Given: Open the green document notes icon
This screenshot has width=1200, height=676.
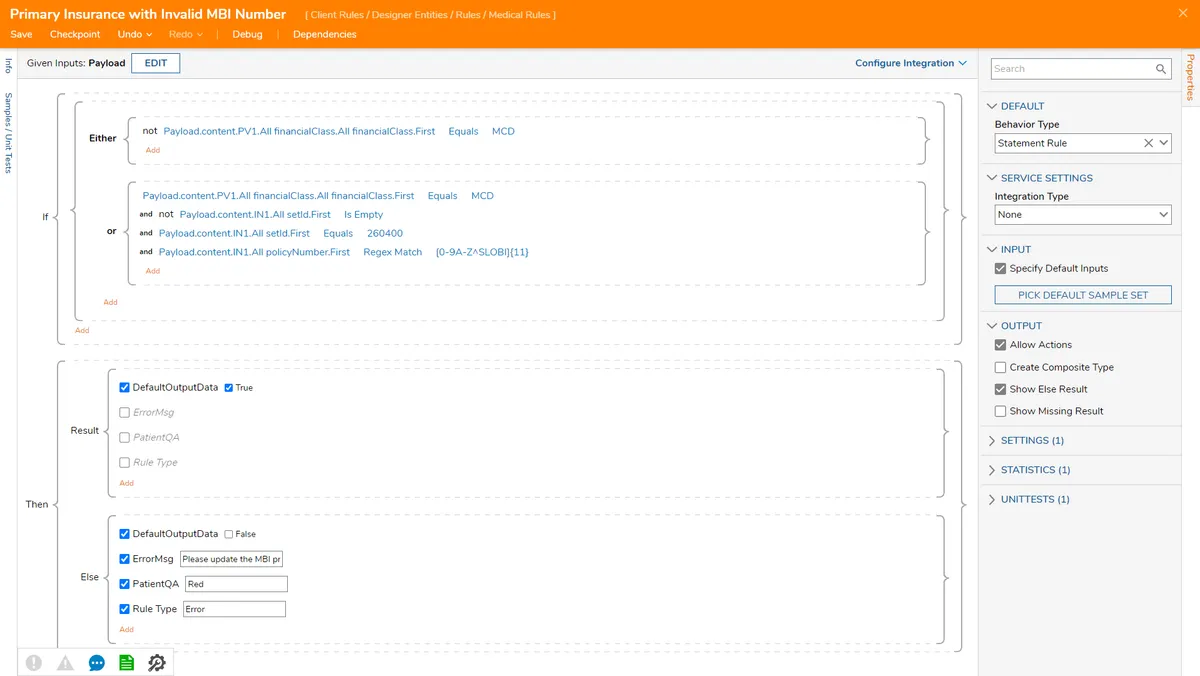Looking at the screenshot, I should click(x=126, y=662).
